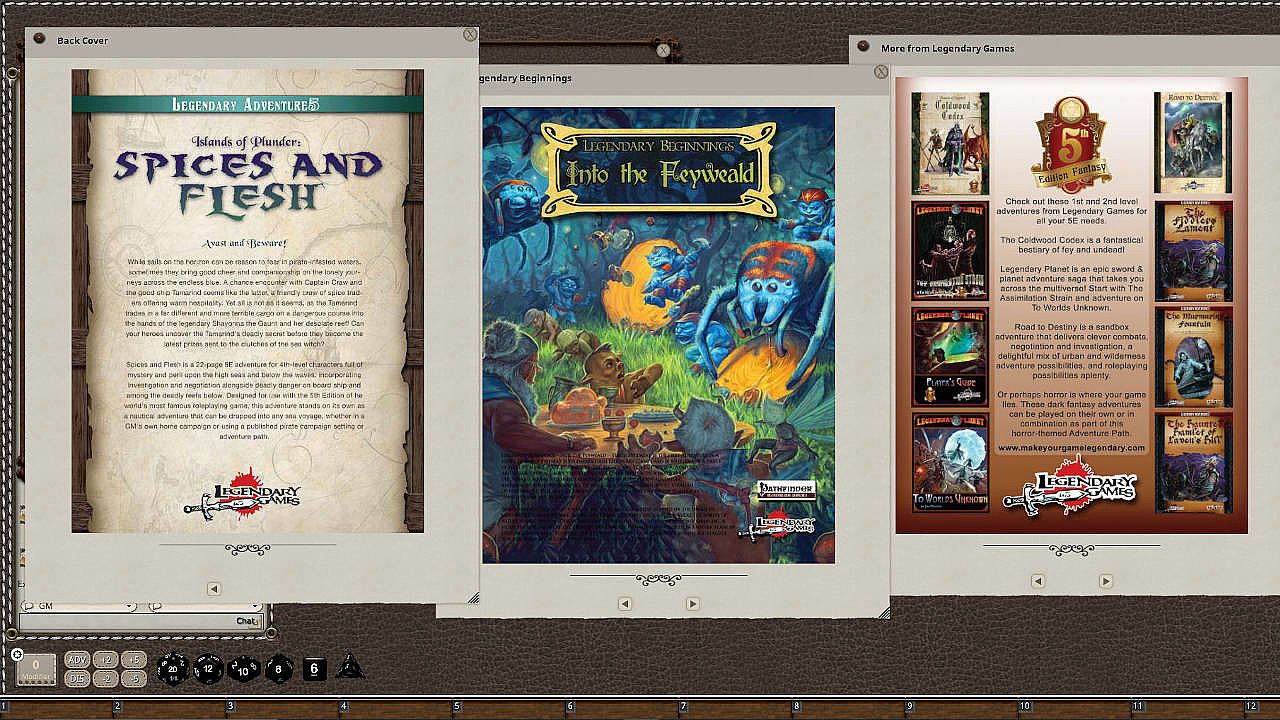Click the Haunted Hamlet of Raven's Hill cover
The width and height of the screenshot is (1280, 720).
tap(1193, 463)
